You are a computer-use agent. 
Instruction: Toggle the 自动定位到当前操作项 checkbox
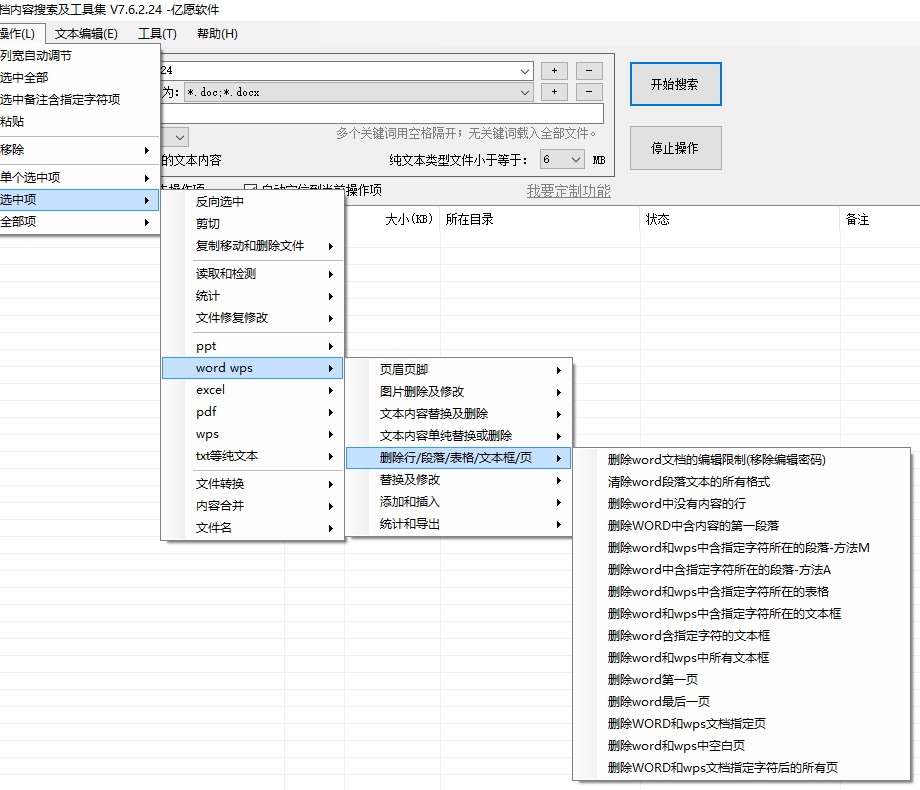[x=251, y=190]
